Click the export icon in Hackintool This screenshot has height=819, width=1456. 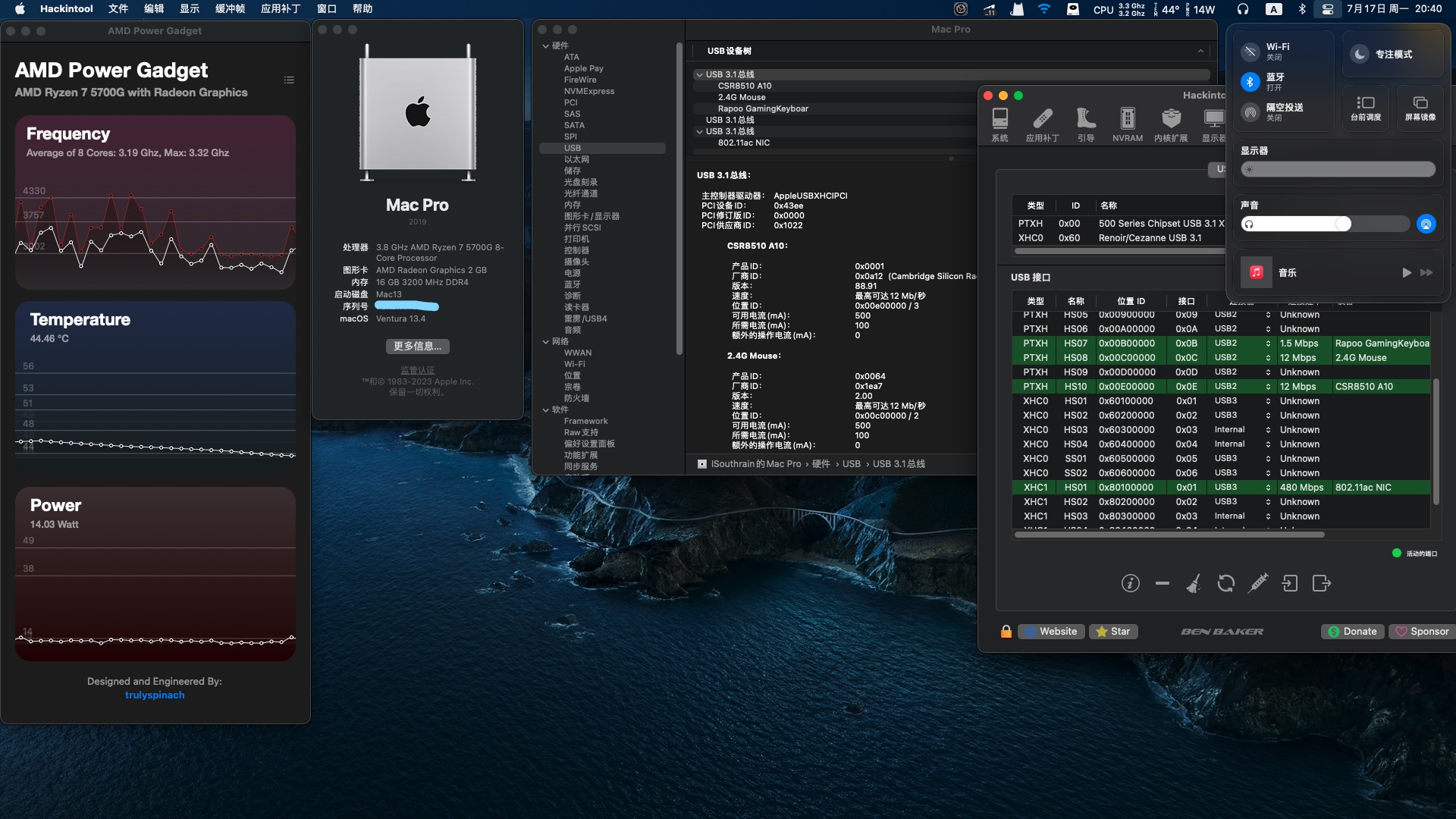point(1322,583)
